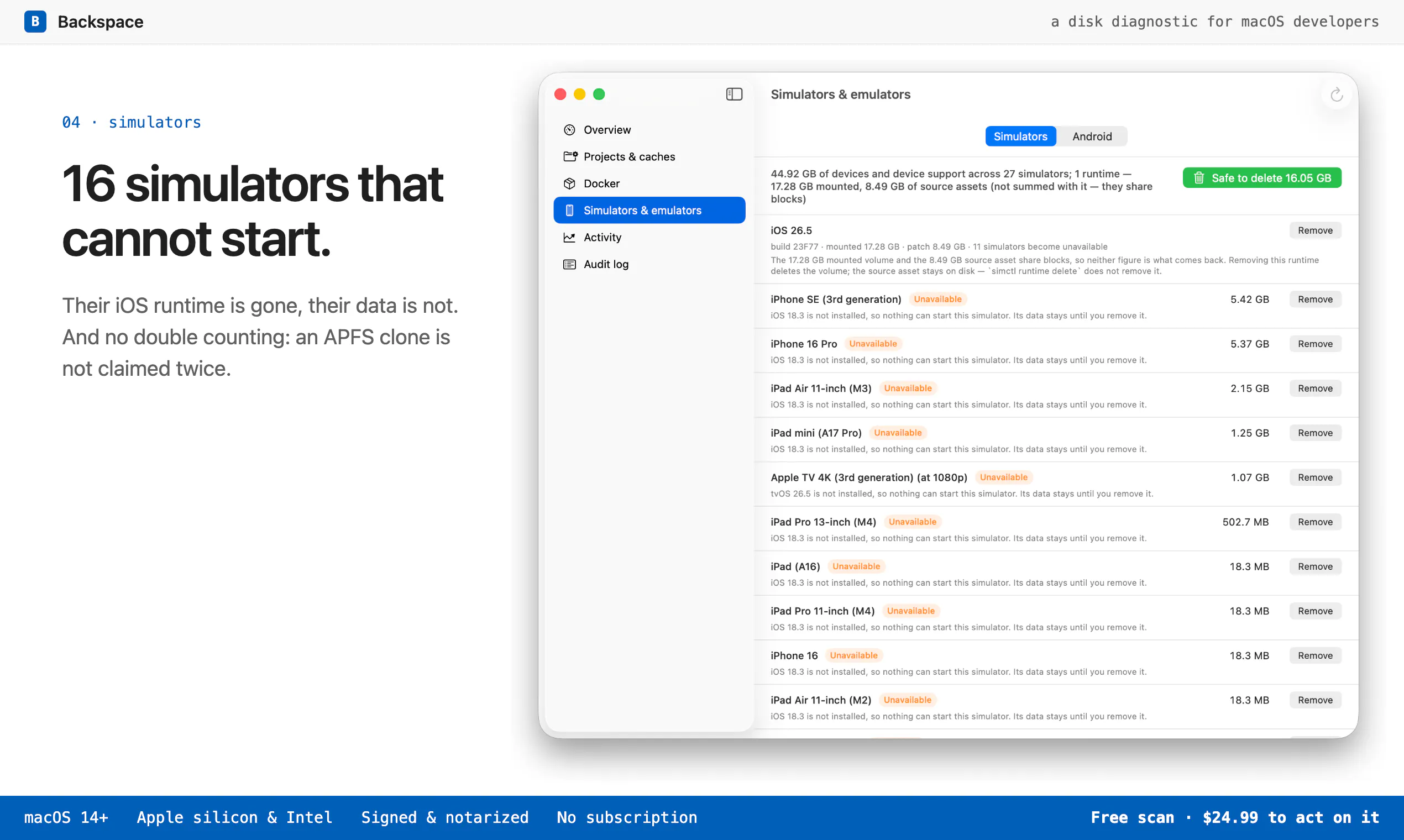Click the red close window dot
Viewport: 1404px width, 840px height.
[560, 94]
